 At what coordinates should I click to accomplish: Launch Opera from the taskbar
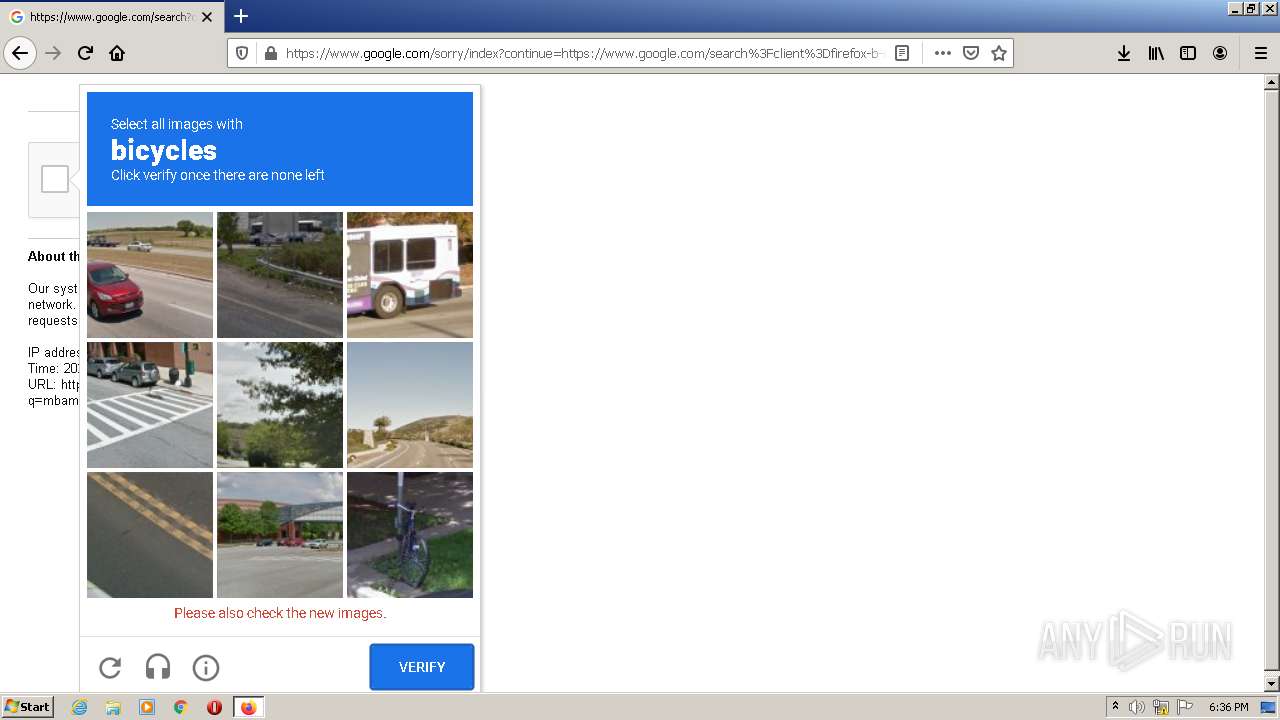(214, 707)
